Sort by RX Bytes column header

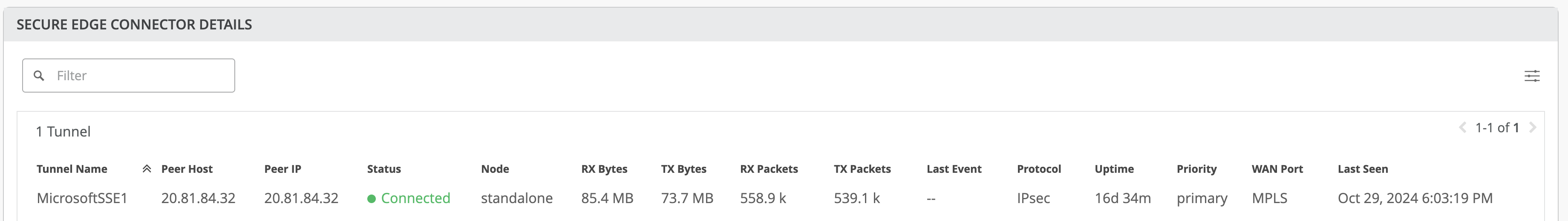click(x=604, y=169)
